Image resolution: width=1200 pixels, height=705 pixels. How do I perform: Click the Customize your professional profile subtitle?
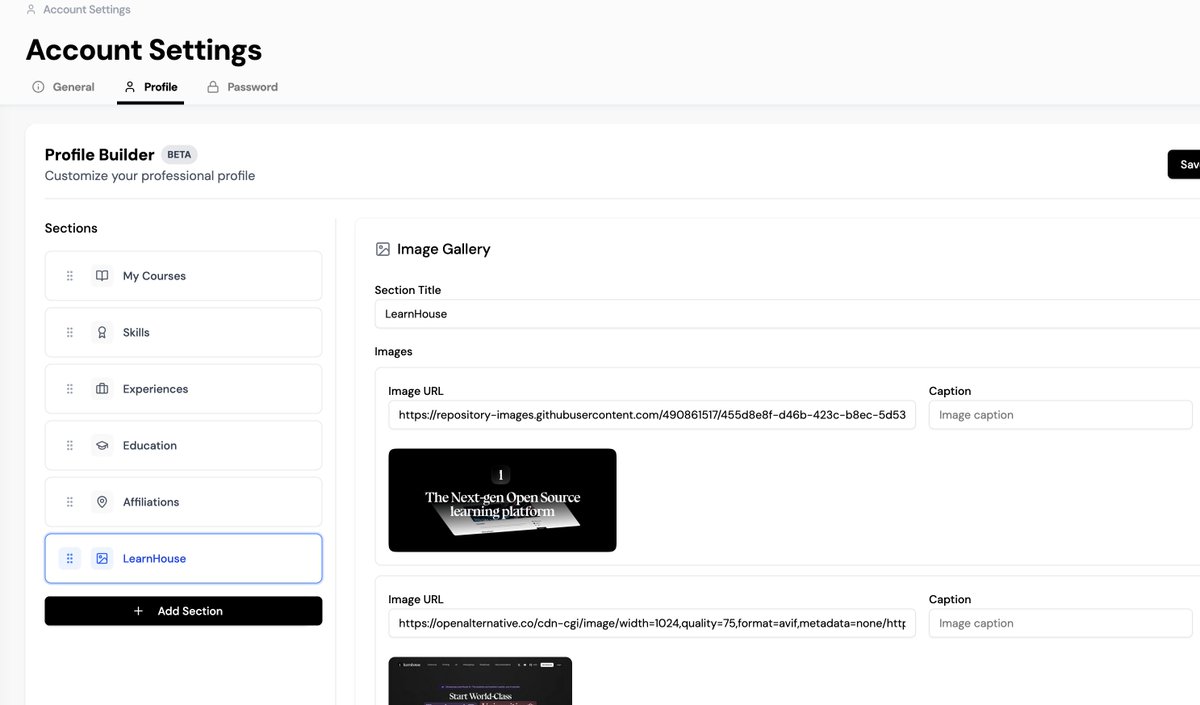click(150, 176)
